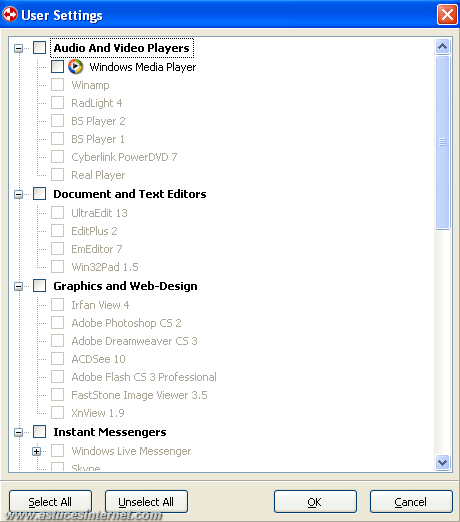Check the ACDSee 10 checkbox
Screen dimensions: 460x522
click(57, 359)
